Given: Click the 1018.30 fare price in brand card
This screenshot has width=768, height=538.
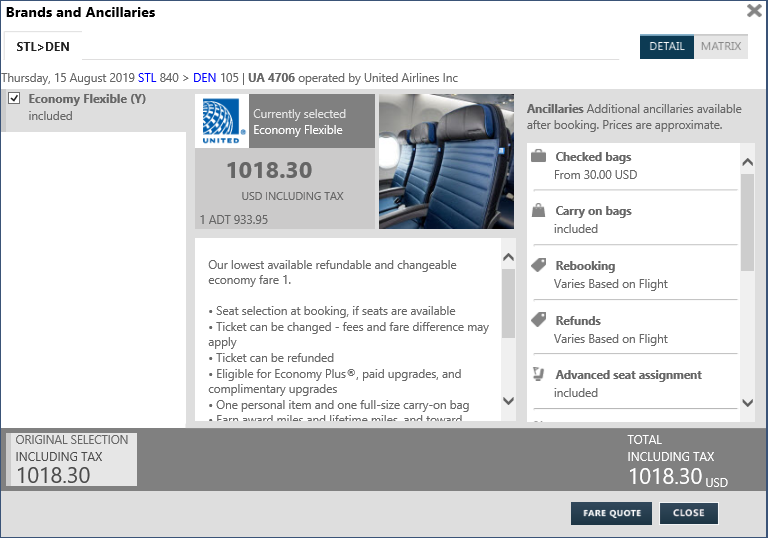Looking at the screenshot, I should (269, 171).
